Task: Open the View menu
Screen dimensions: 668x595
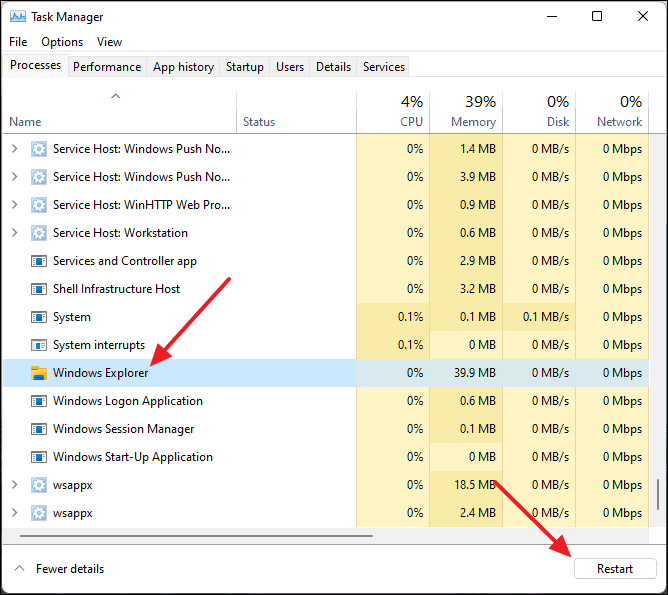Action: tap(109, 42)
